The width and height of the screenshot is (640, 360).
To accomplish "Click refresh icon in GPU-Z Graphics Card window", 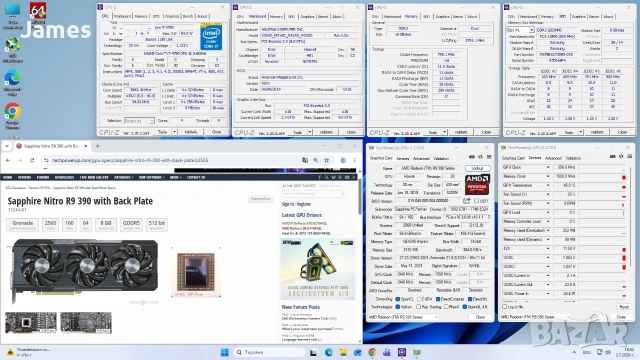I will [480, 157].
